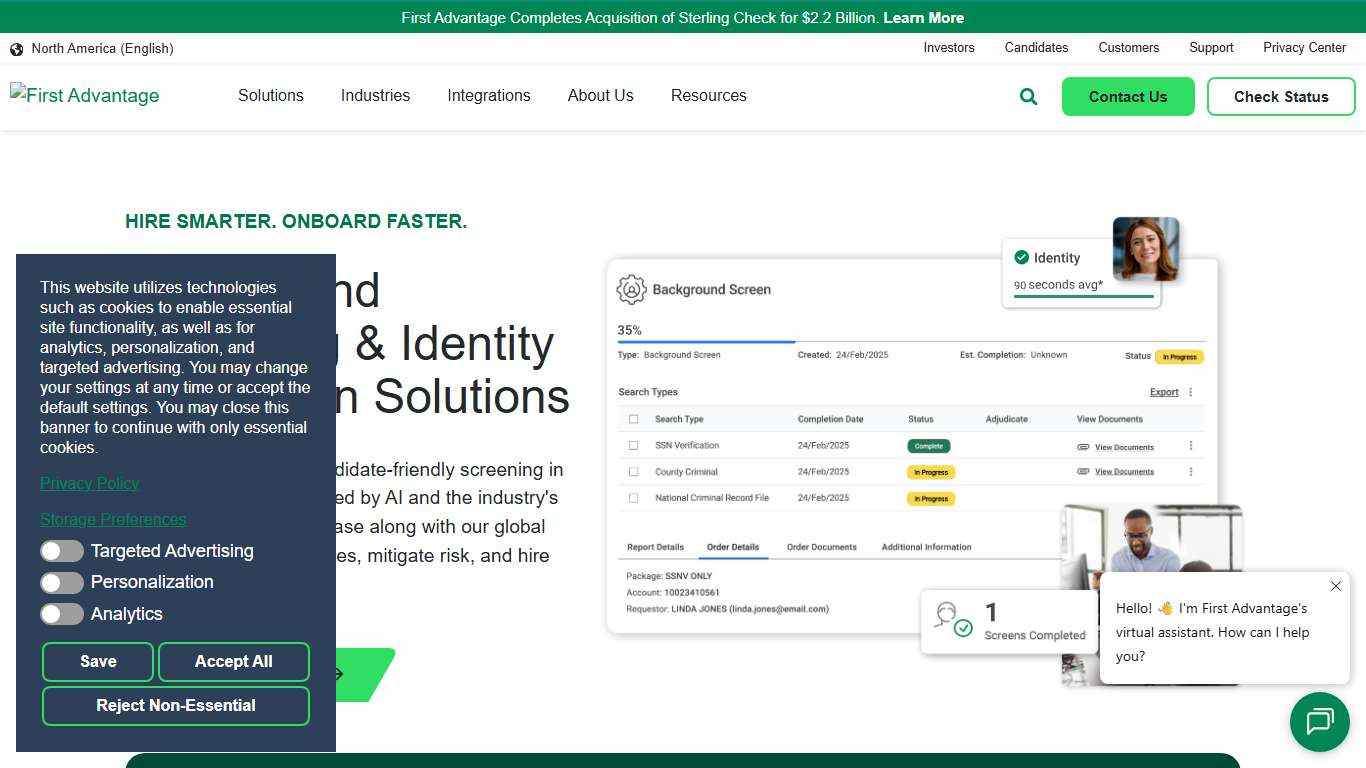Click the Background Screen gear icon
This screenshot has height=768, width=1366.
click(x=631, y=290)
